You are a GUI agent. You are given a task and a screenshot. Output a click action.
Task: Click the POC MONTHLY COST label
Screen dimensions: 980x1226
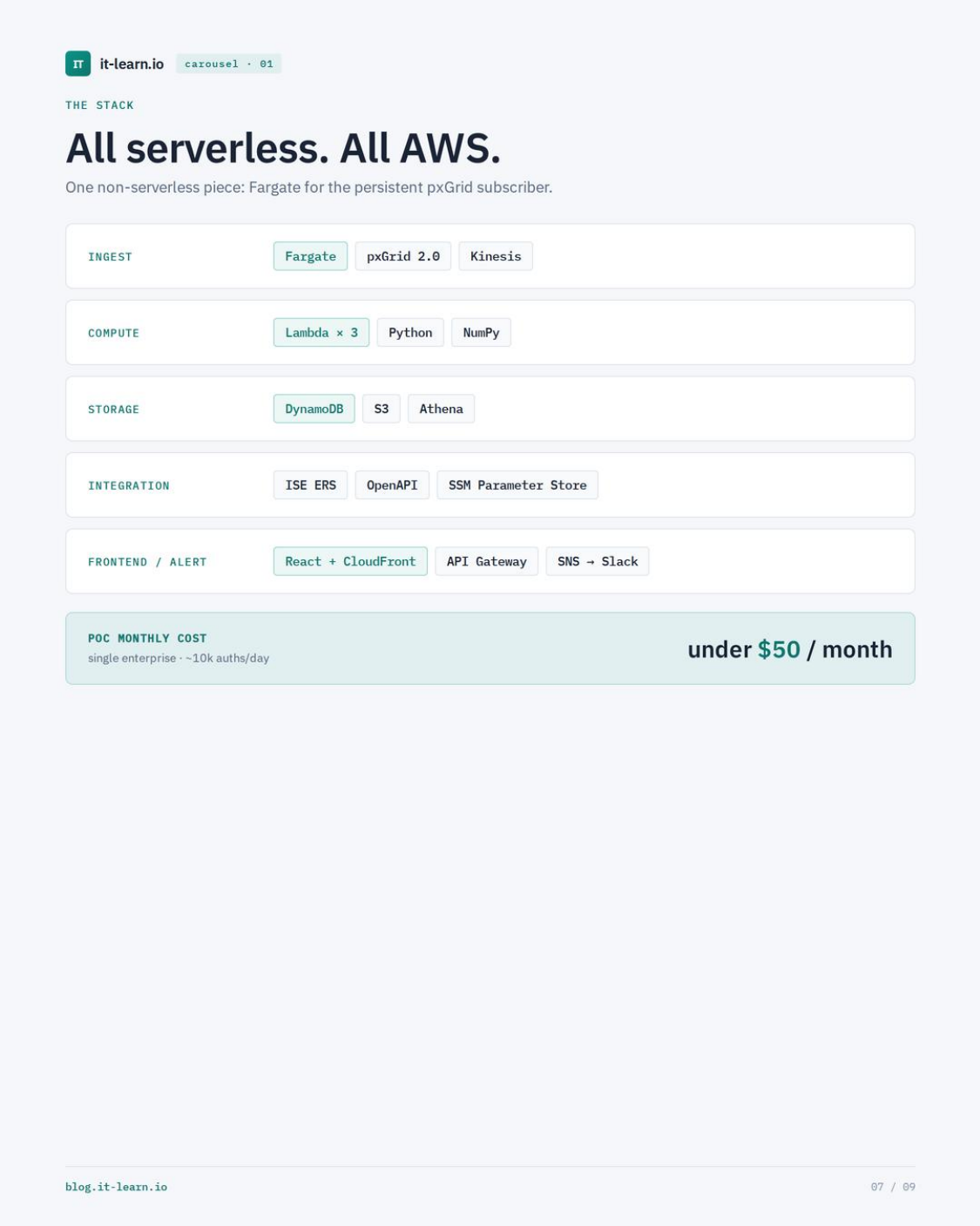point(147,638)
